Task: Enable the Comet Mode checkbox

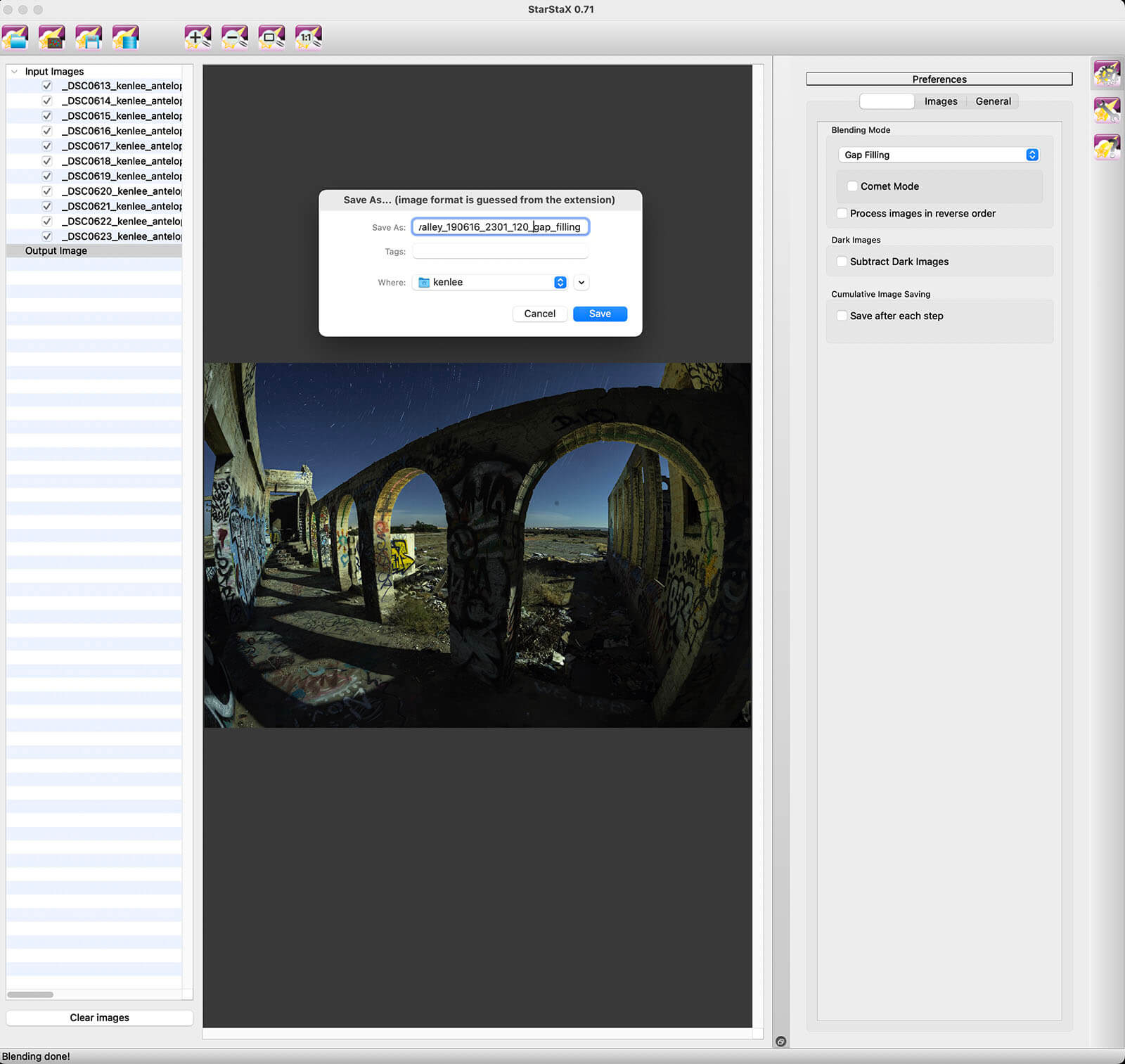Action: (x=852, y=186)
